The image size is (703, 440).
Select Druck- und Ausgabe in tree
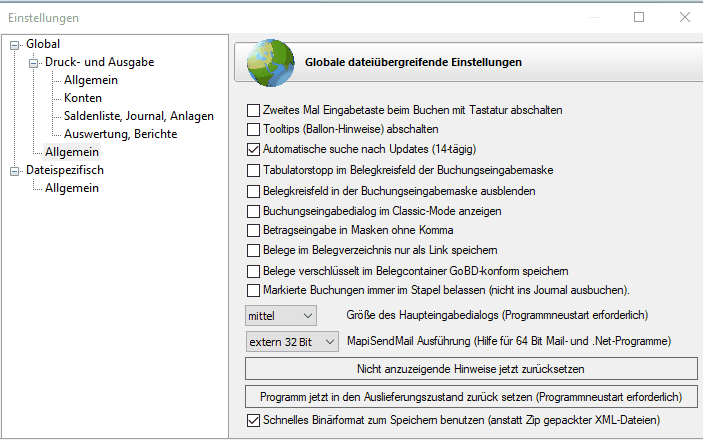[x=100, y=62]
